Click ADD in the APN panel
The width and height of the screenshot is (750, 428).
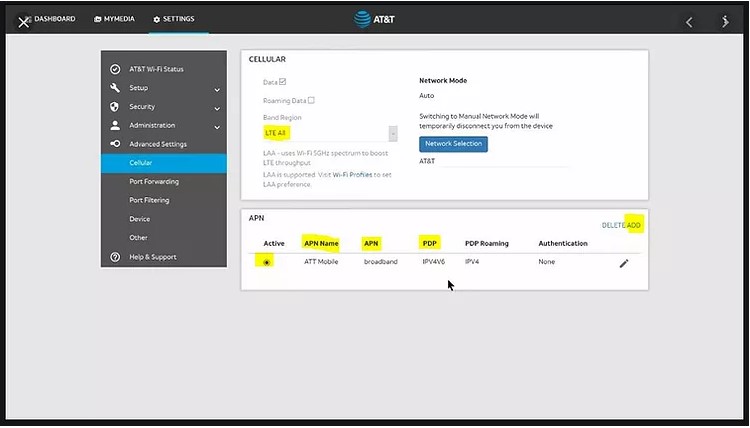tap(634, 225)
